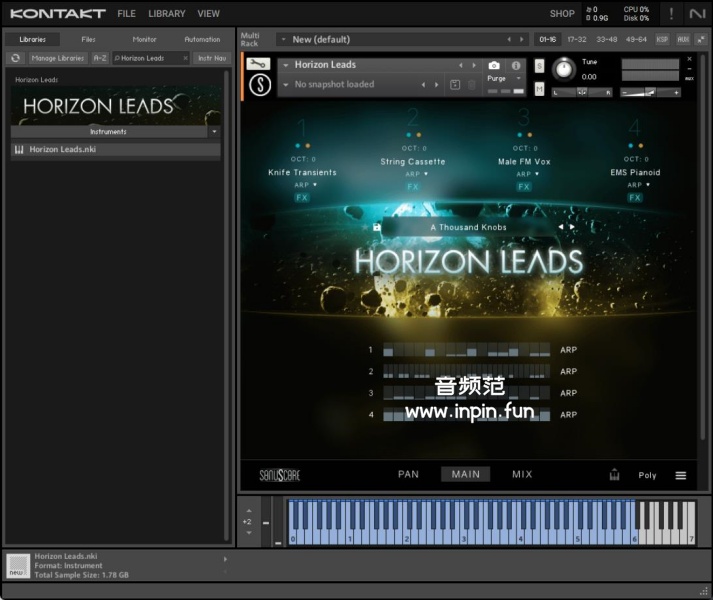The image size is (713, 600).
Task: Click the exclamation warning icon
Action: (671, 14)
